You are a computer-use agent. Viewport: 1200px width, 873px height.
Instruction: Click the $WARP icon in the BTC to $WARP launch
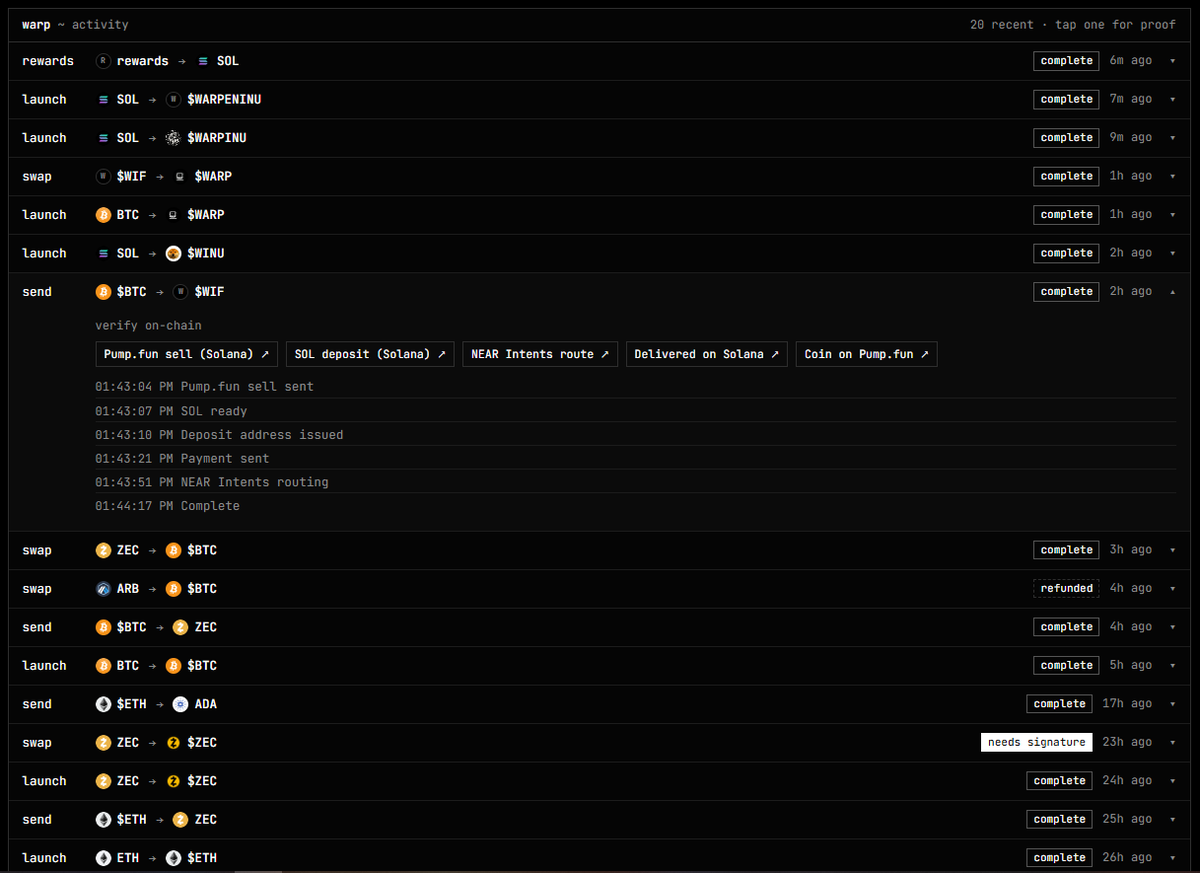point(173,215)
